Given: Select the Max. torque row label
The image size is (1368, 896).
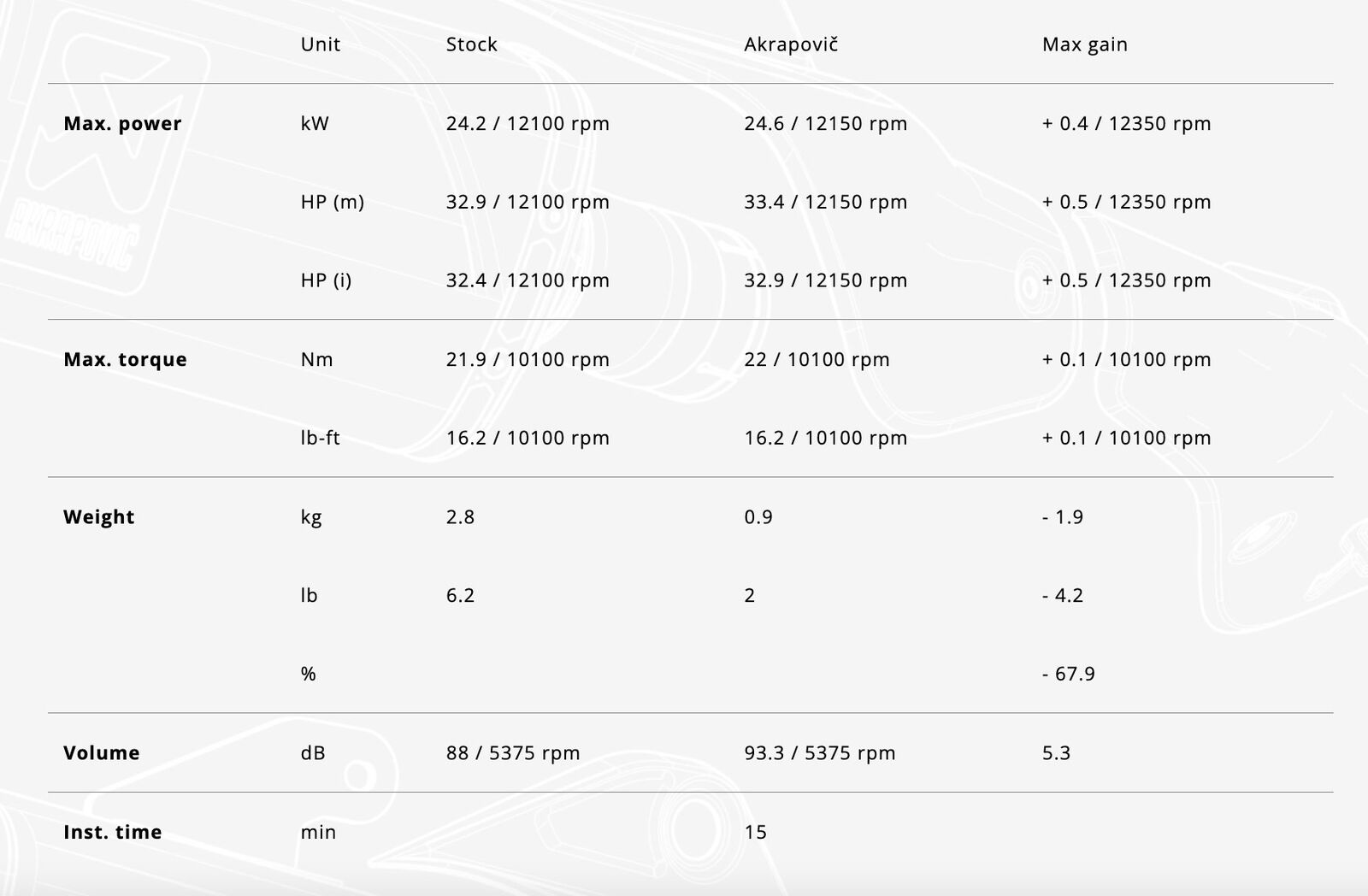Looking at the screenshot, I should [x=125, y=360].
